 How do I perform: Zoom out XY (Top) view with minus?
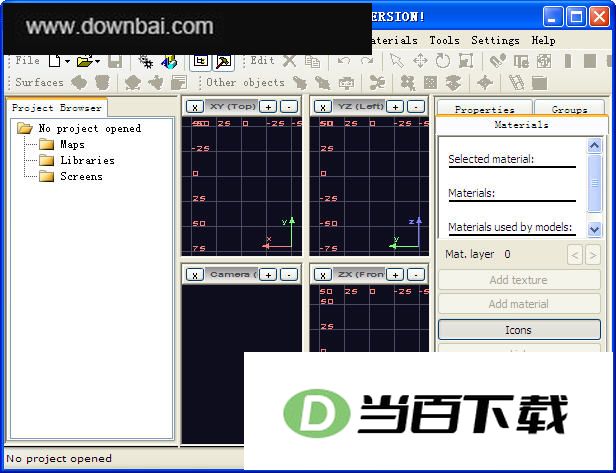point(289,106)
